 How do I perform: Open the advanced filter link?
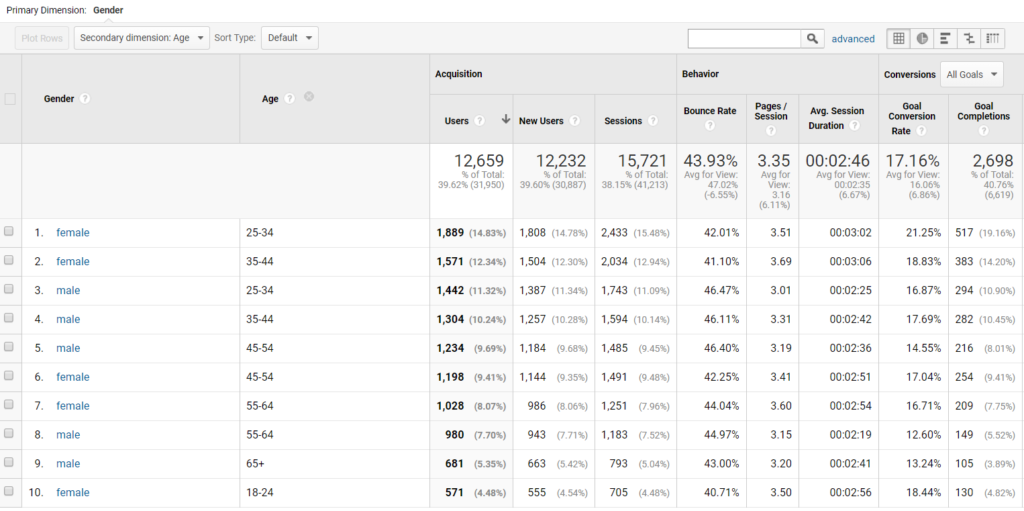(x=853, y=39)
